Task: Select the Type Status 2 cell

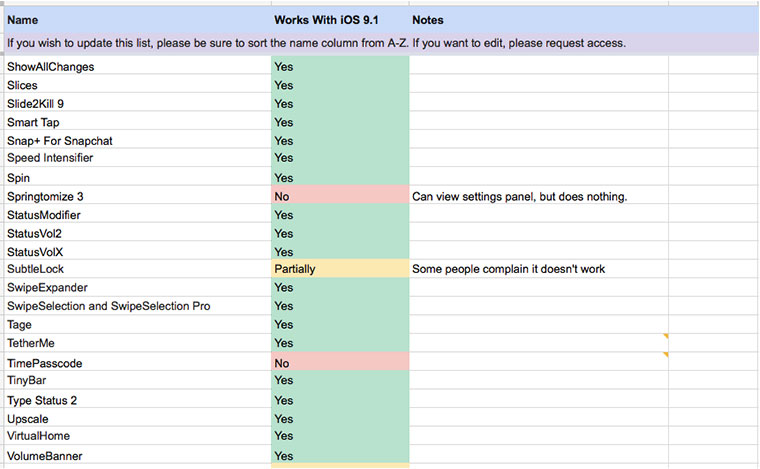Action: click(42, 400)
